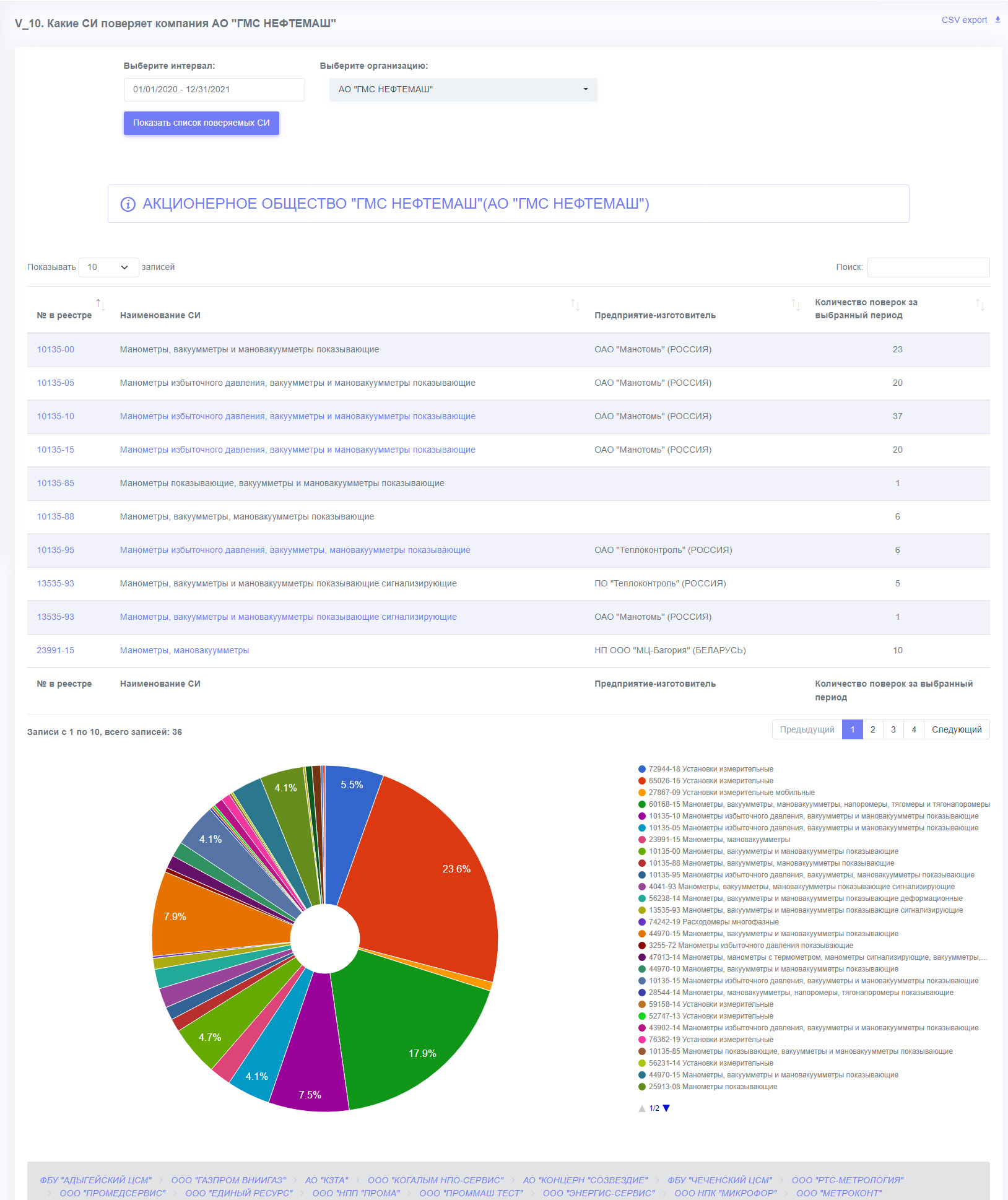Open АО "КОНЦЕРН "СОЗВЕЗДИЕ" organization link
The width and height of the screenshot is (1008, 1200).
586,1180
